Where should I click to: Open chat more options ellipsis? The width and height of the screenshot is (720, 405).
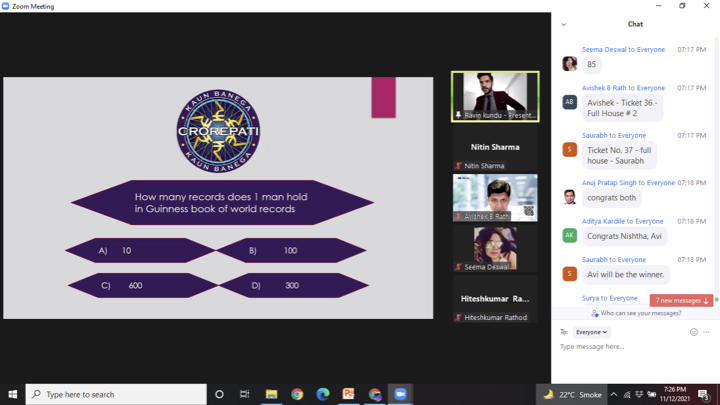706,332
